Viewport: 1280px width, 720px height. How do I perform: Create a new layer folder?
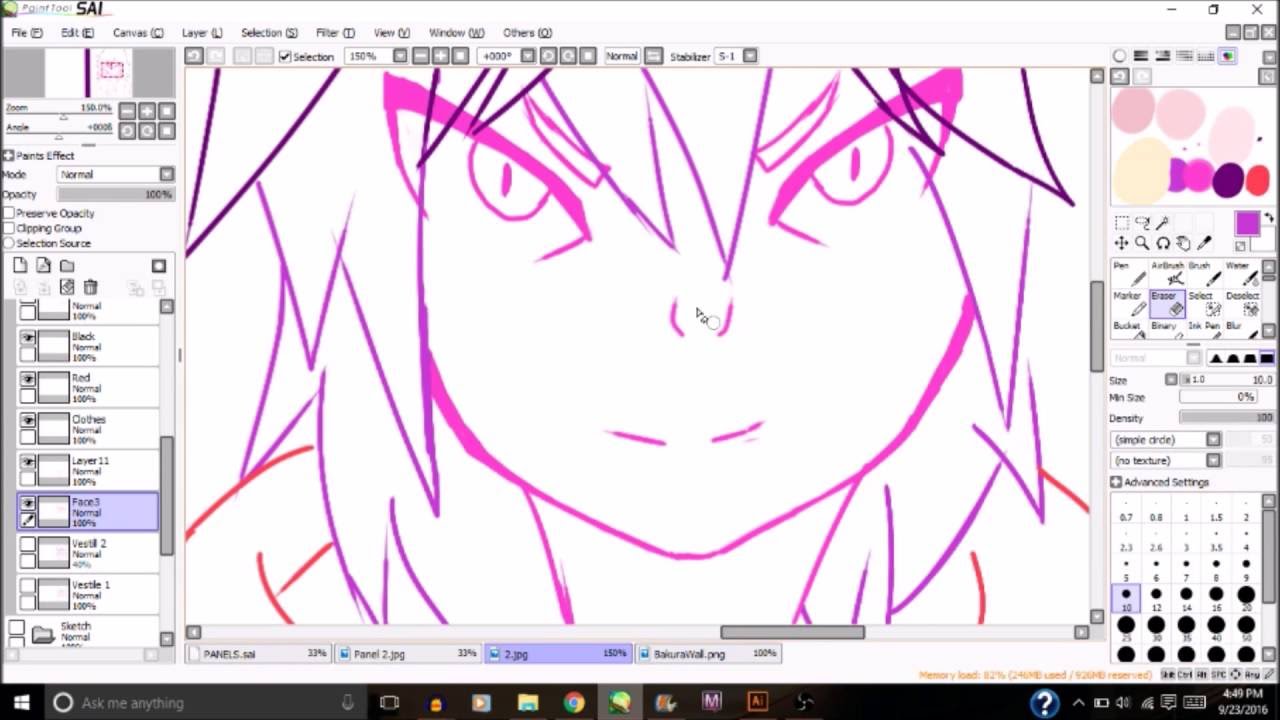click(67, 266)
